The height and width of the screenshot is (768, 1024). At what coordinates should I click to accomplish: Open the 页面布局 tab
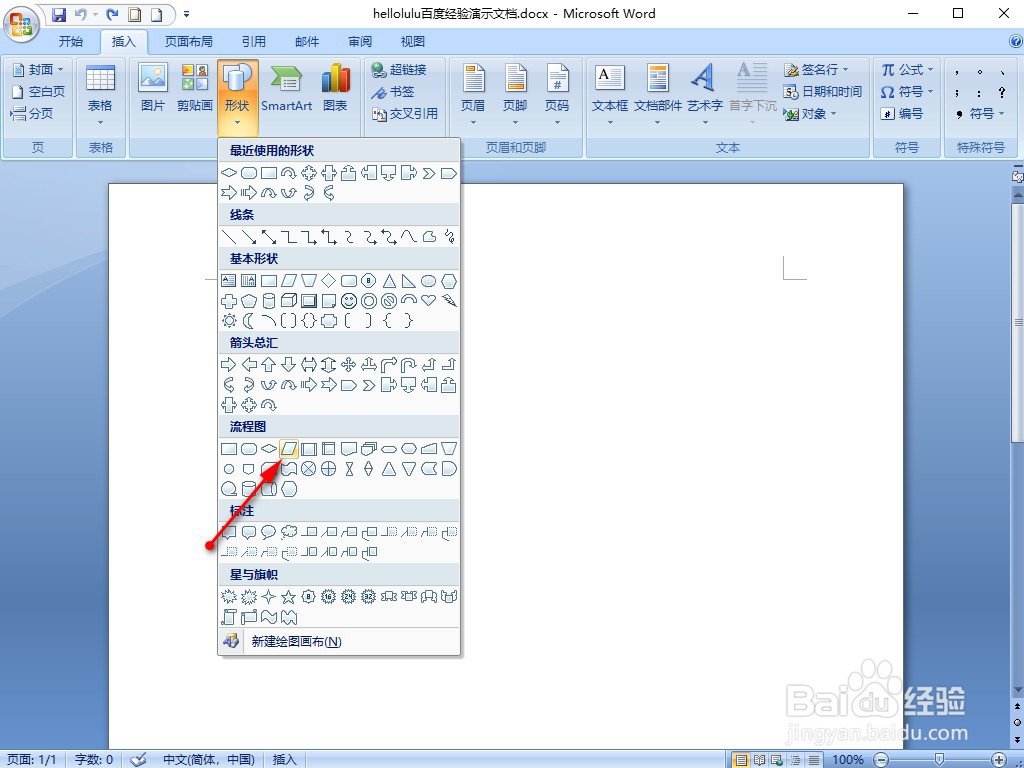coord(189,42)
